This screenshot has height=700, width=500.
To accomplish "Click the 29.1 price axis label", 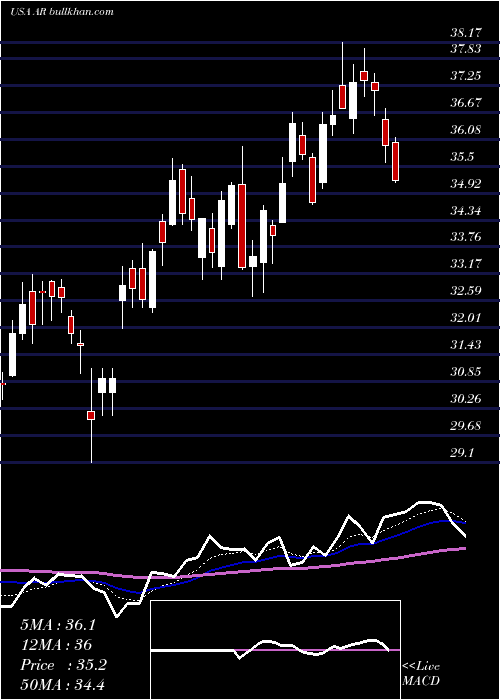I will (462, 453).
